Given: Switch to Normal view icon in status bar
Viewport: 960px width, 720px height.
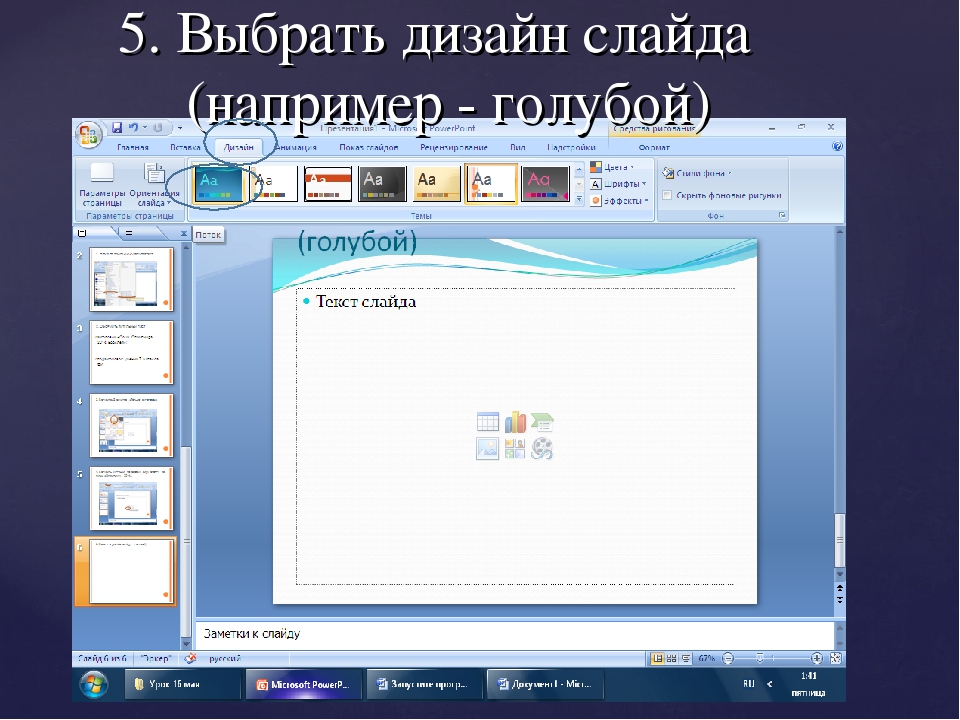Looking at the screenshot, I should click(x=658, y=659).
